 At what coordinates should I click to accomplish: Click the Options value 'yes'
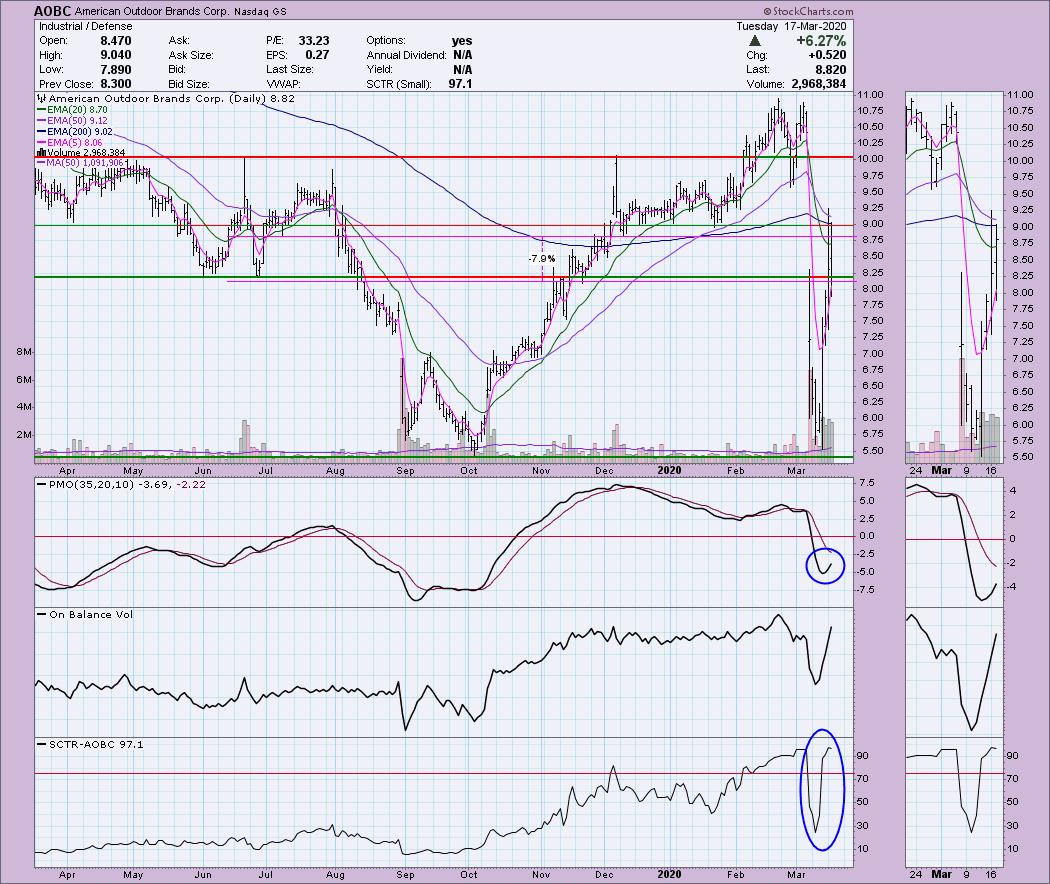[x=462, y=41]
